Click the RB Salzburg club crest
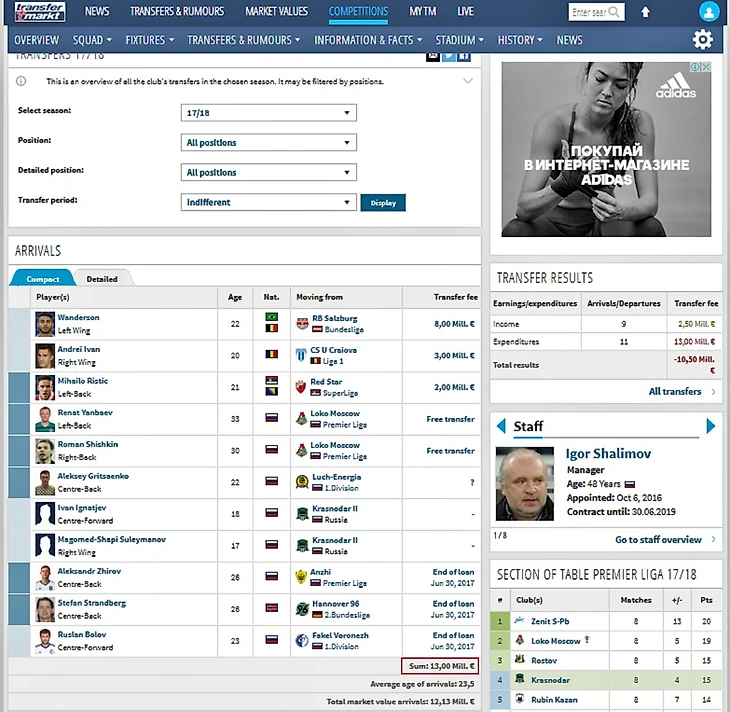The width and height of the screenshot is (730, 712). coord(301,324)
